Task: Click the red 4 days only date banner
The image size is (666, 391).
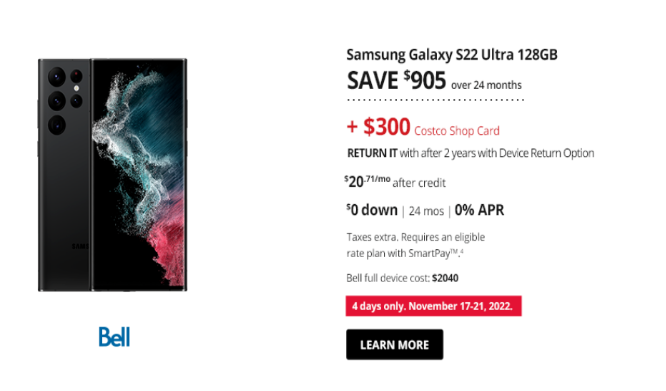Action: [434, 306]
